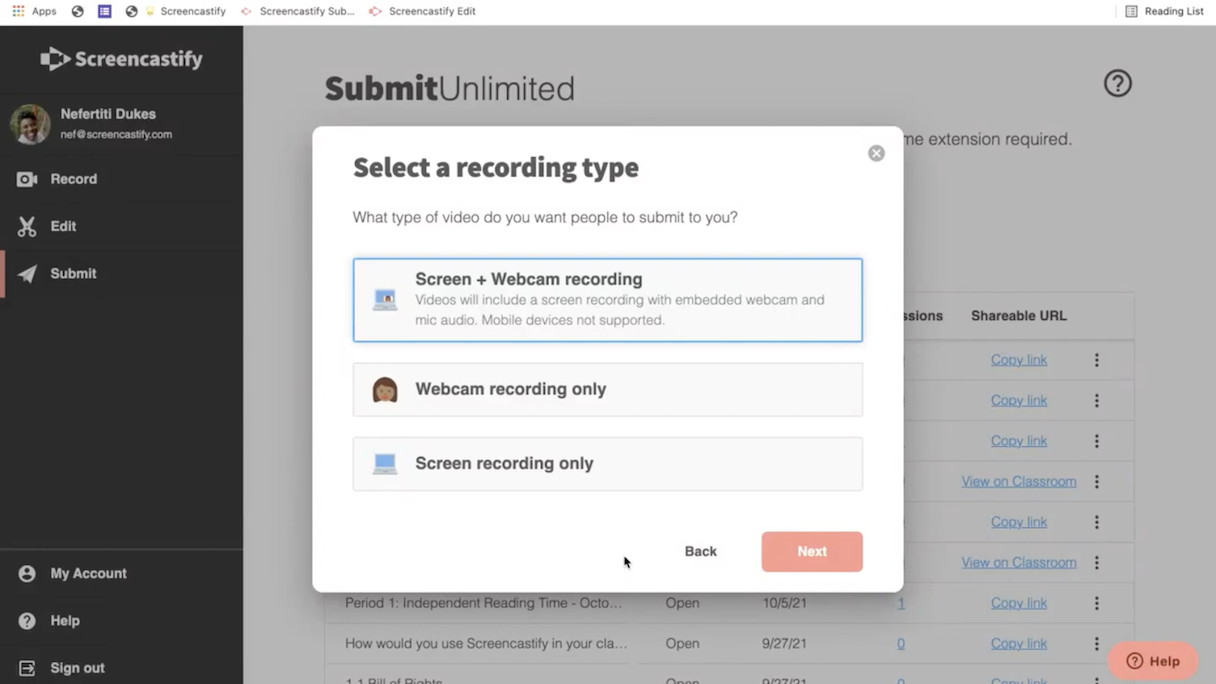Choose Screen recording only option
1216x684 pixels.
coord(607,464)
